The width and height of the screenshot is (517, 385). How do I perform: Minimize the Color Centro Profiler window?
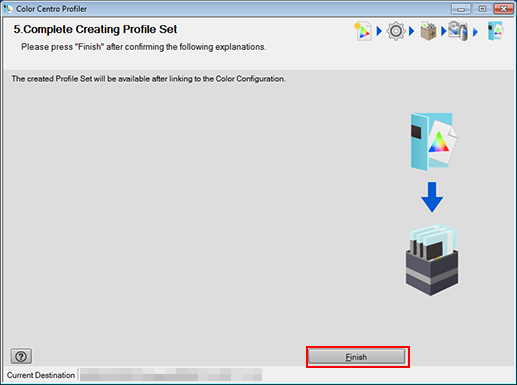461,9
